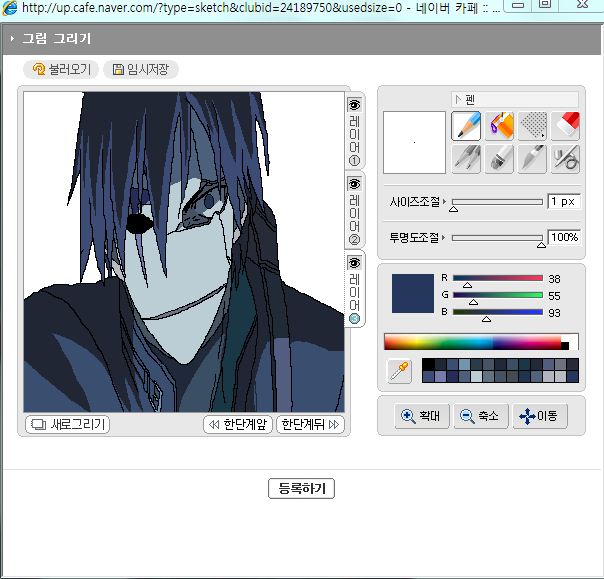Collapse the 그림 그리기 panel header arrow

(12, 39)
